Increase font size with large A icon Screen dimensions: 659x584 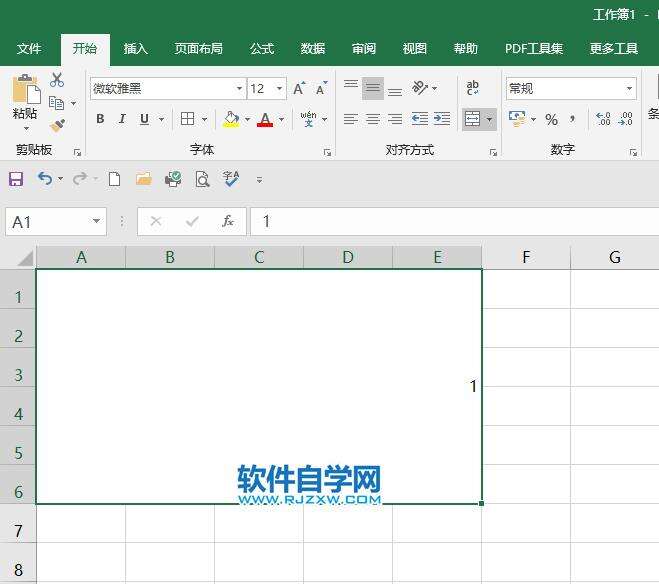click(299, 88)
